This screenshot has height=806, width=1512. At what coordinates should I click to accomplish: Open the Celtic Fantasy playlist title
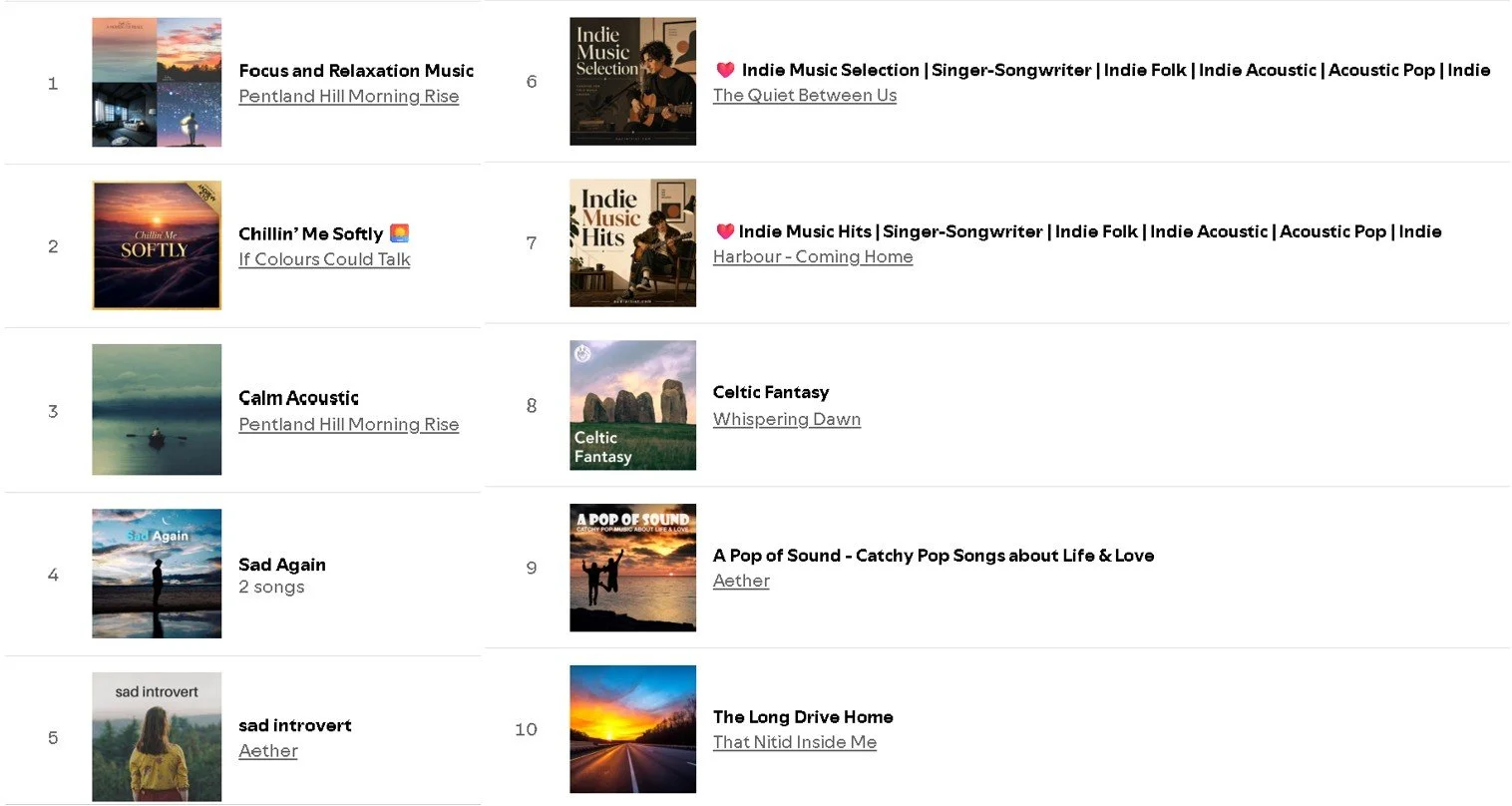click(x=771, y=392)
